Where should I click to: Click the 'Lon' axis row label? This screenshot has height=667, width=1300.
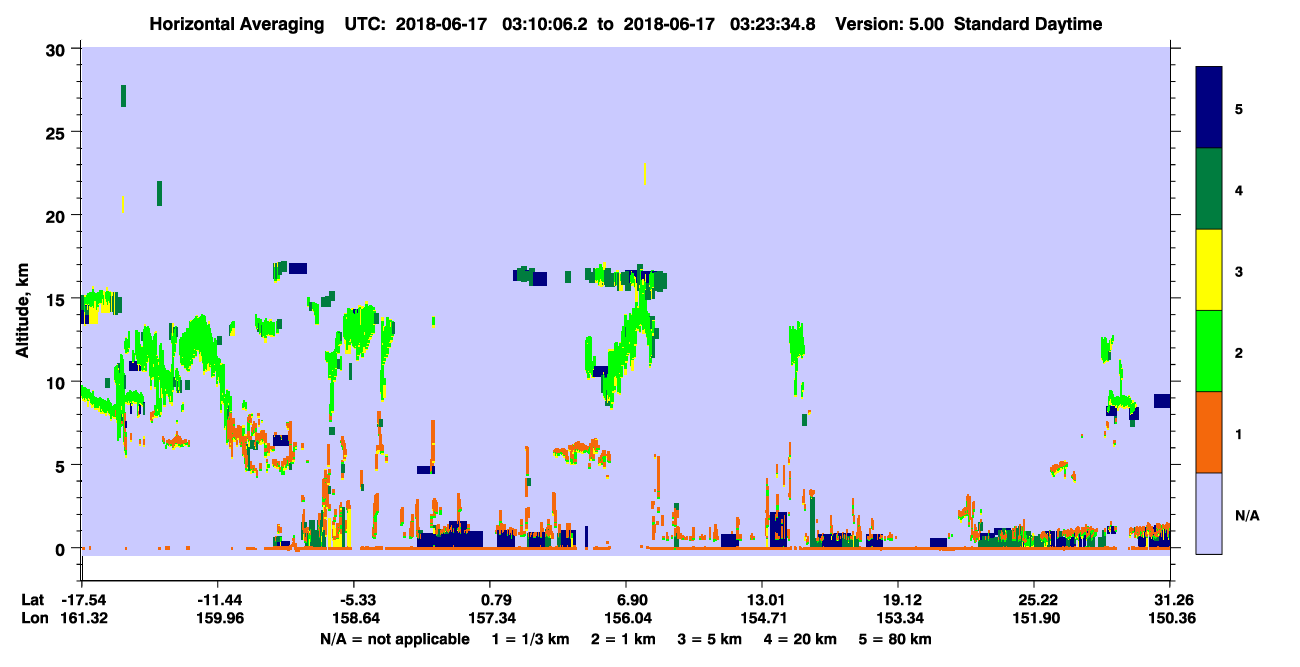(x=34, y=618)
